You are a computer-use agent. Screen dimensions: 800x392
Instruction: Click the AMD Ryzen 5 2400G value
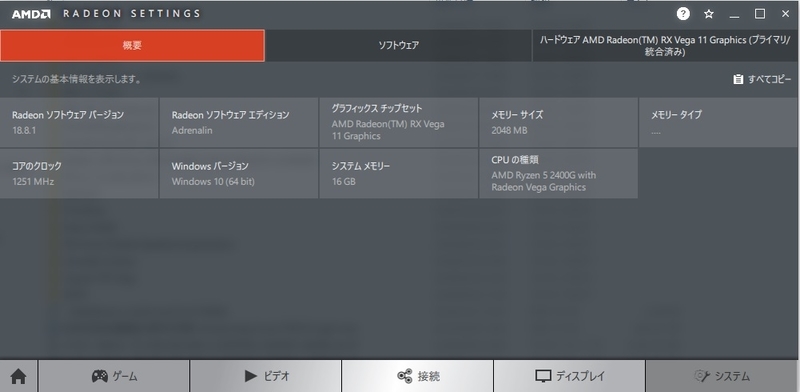[x=544, y=181]
